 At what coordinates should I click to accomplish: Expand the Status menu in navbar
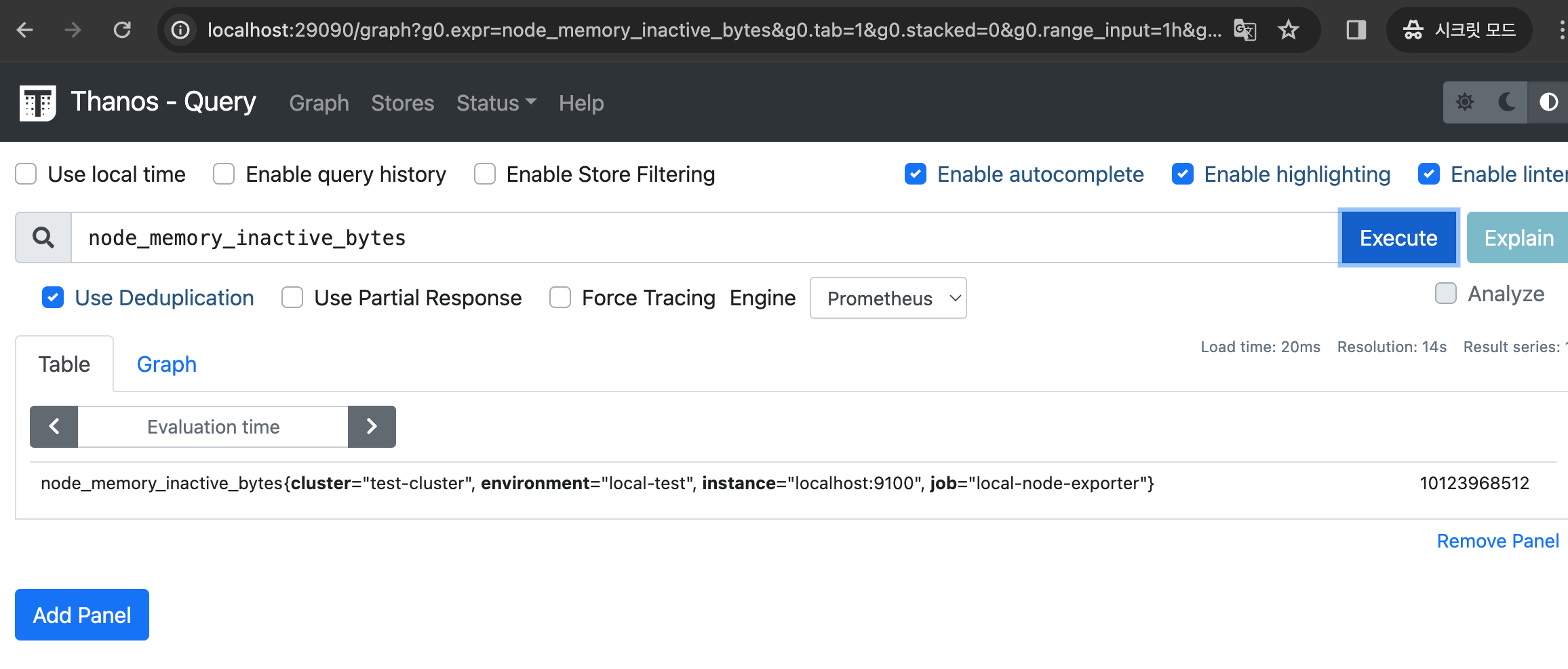496,103
